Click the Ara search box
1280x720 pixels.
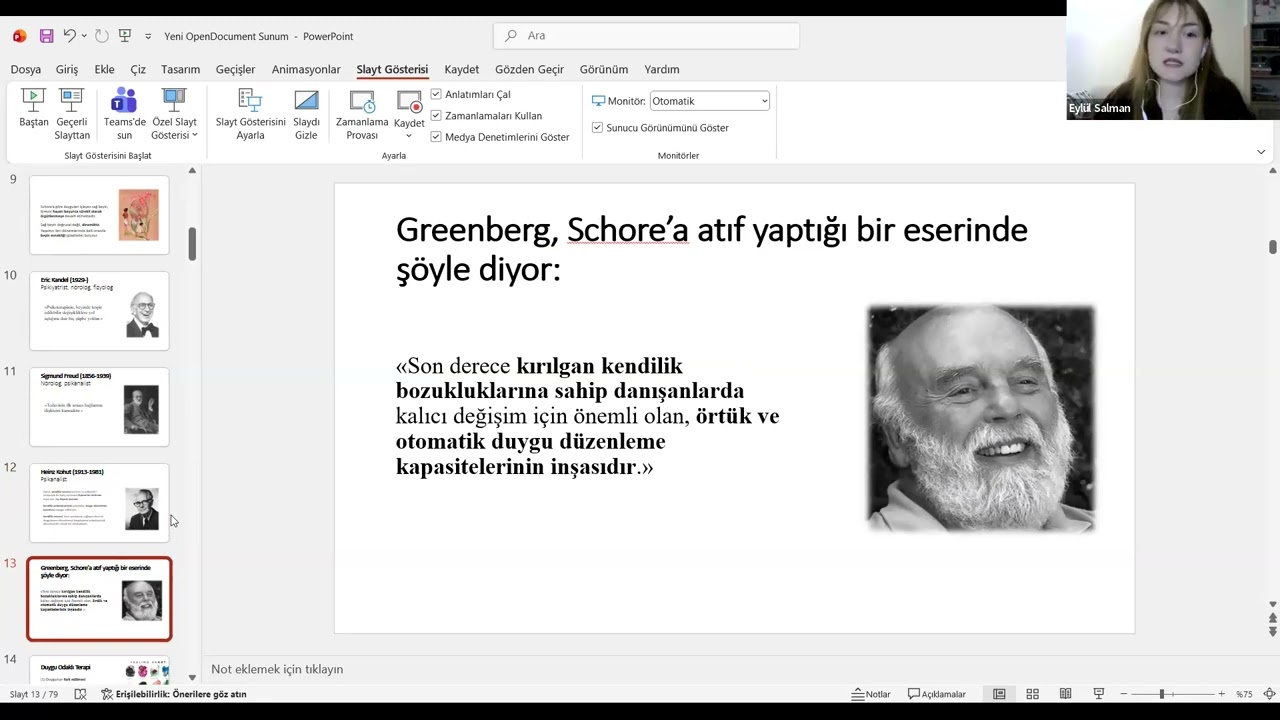click(x=646, y=35)
